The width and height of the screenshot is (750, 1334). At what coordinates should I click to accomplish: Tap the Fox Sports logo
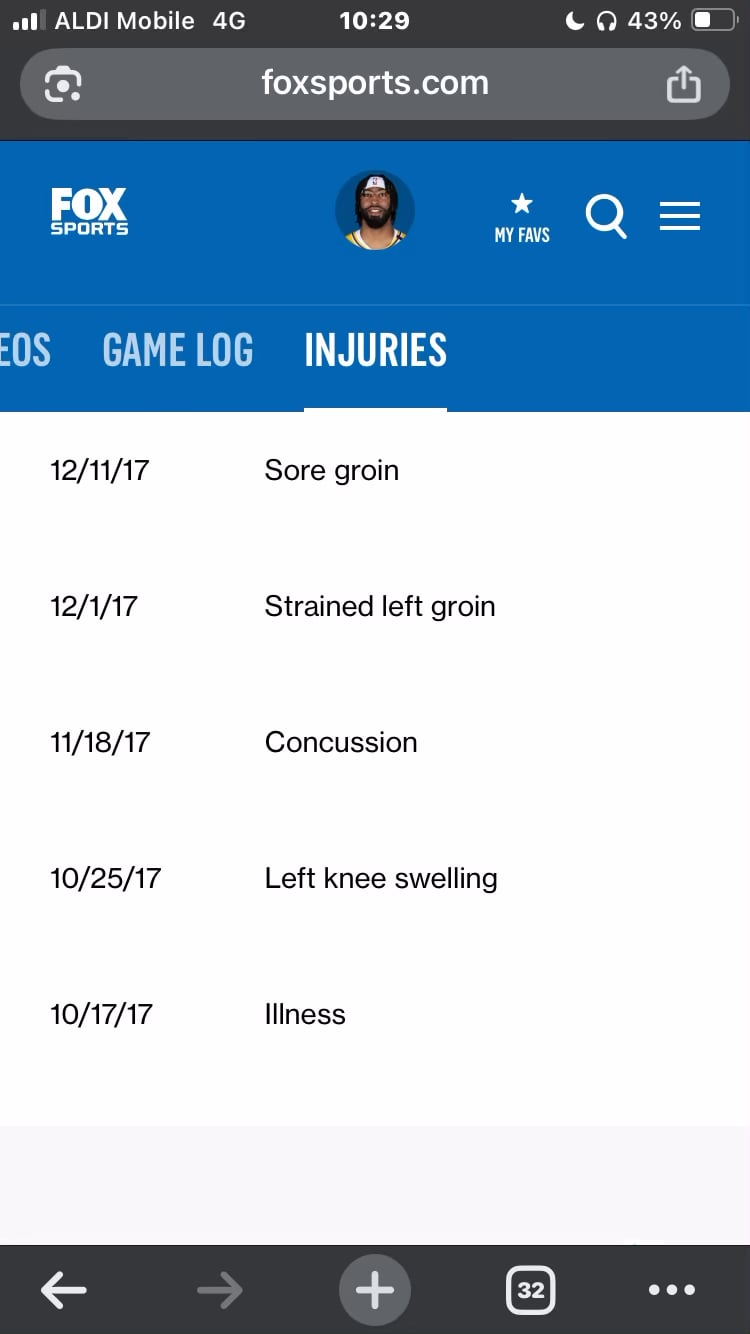(x=90, y=212)
